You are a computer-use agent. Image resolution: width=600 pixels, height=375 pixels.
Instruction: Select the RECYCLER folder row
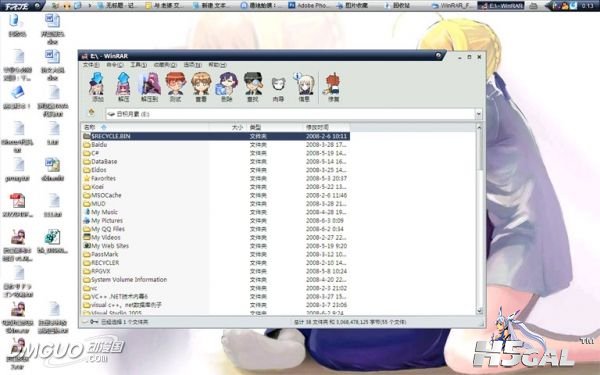click(x=216, y=262)
